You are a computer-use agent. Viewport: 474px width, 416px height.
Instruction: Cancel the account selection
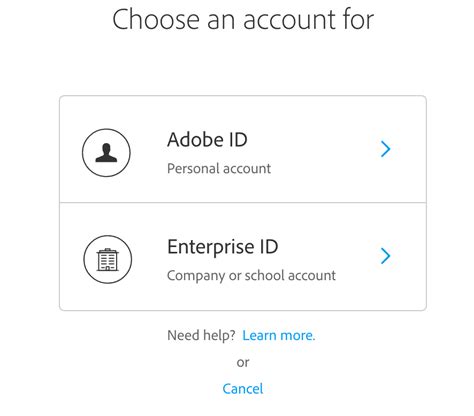point(243,389)
